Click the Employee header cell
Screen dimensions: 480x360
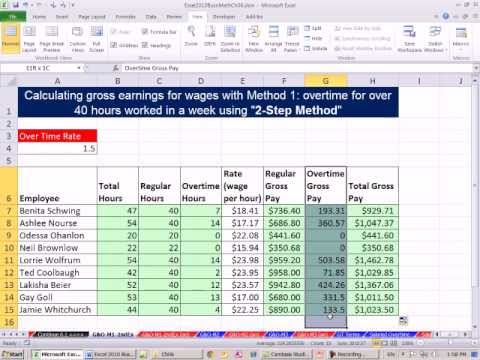pos(57,186)
